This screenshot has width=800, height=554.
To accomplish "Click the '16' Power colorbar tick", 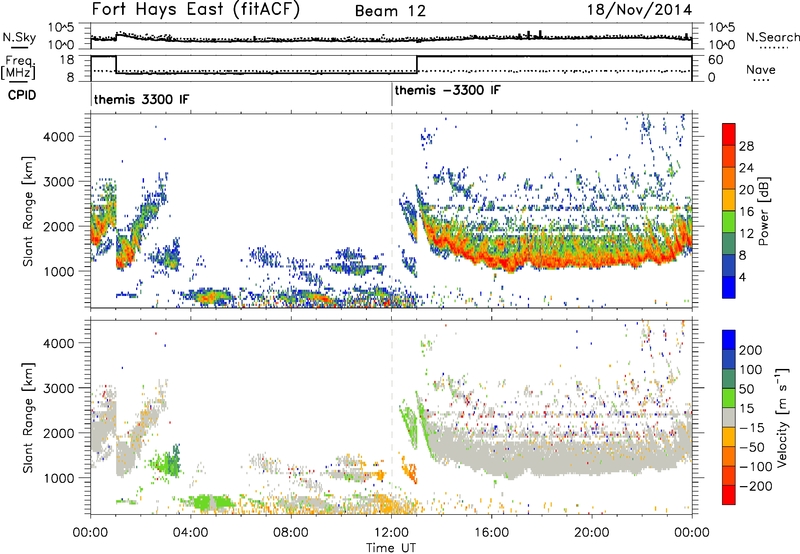I will (746, 212).
